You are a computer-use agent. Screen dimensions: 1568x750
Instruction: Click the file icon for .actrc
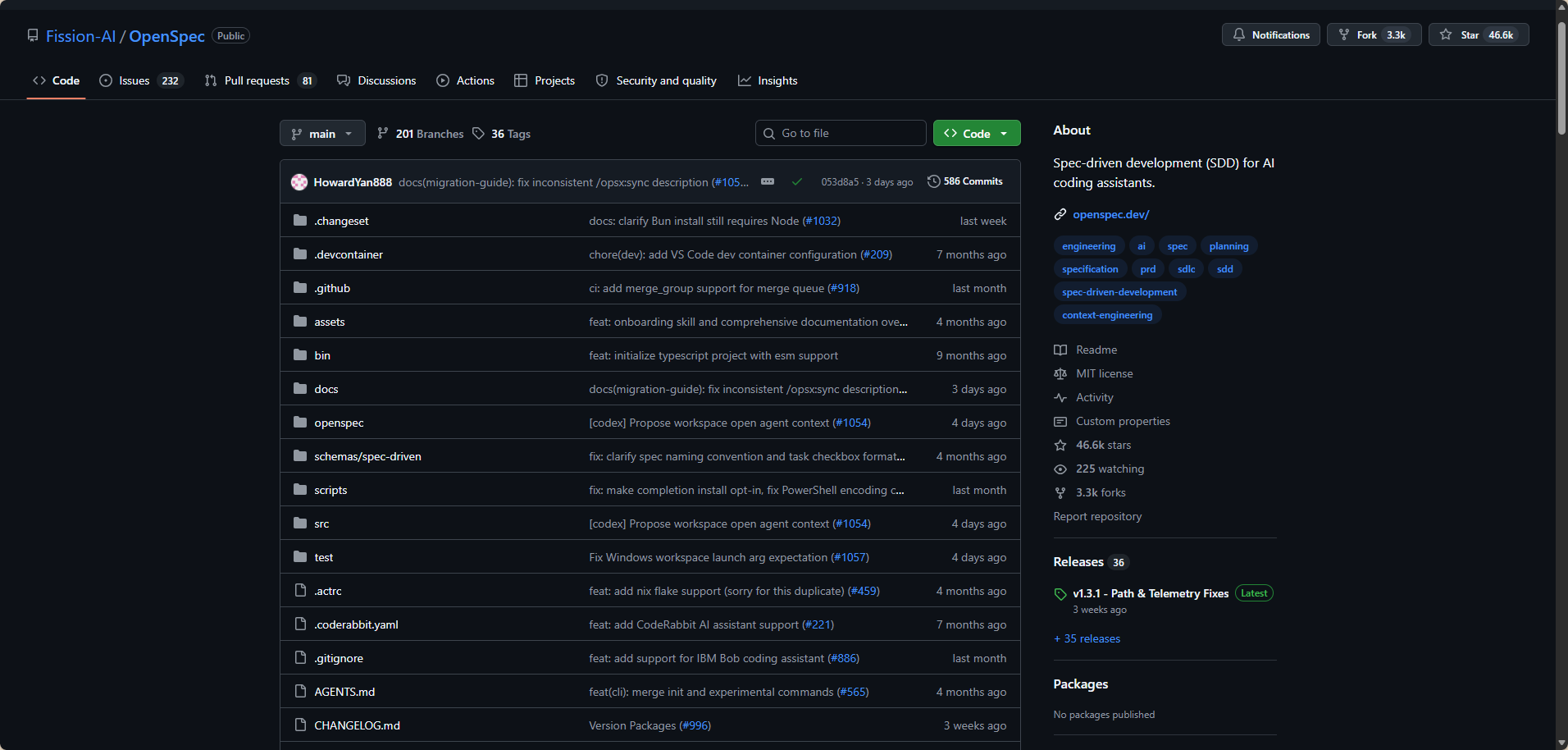coord(300,591)
